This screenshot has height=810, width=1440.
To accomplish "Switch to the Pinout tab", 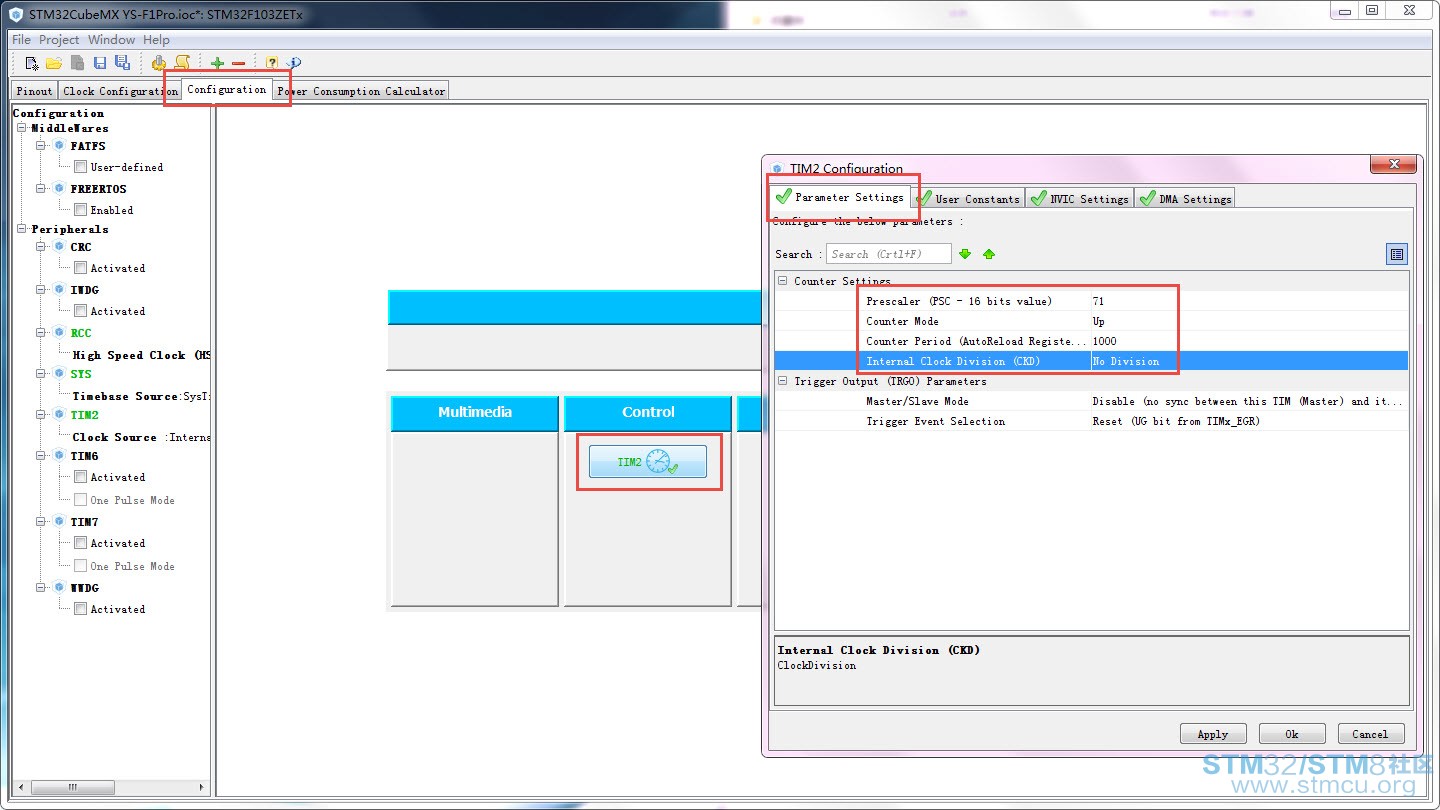I will pyautogui.click(x=34, y=91).
